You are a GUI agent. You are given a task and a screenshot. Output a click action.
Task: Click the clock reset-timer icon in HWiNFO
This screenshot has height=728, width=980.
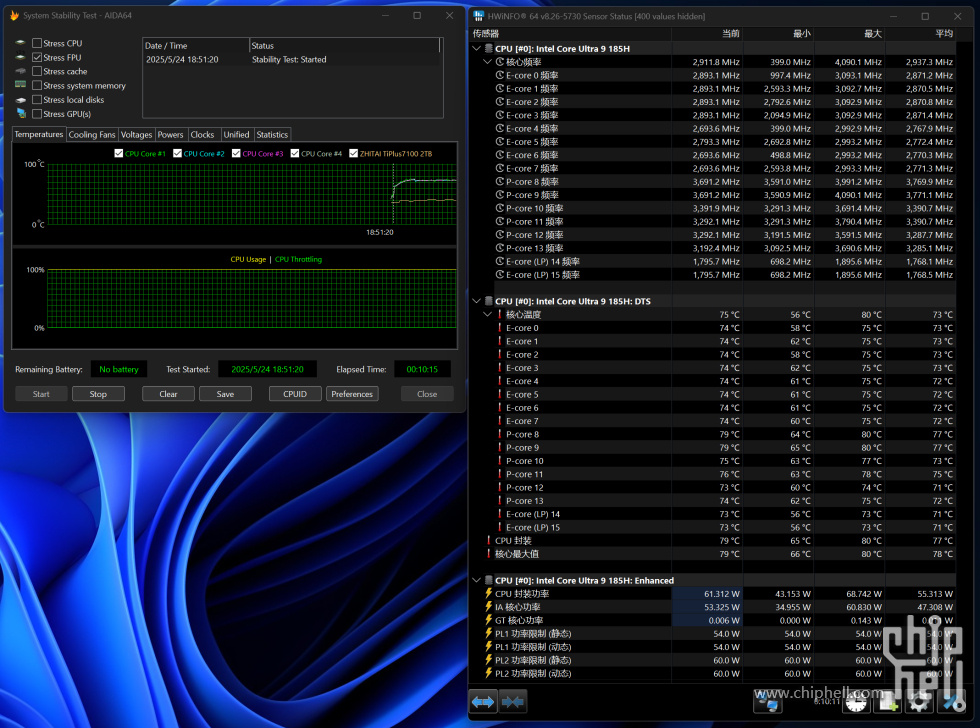point(856,703)
